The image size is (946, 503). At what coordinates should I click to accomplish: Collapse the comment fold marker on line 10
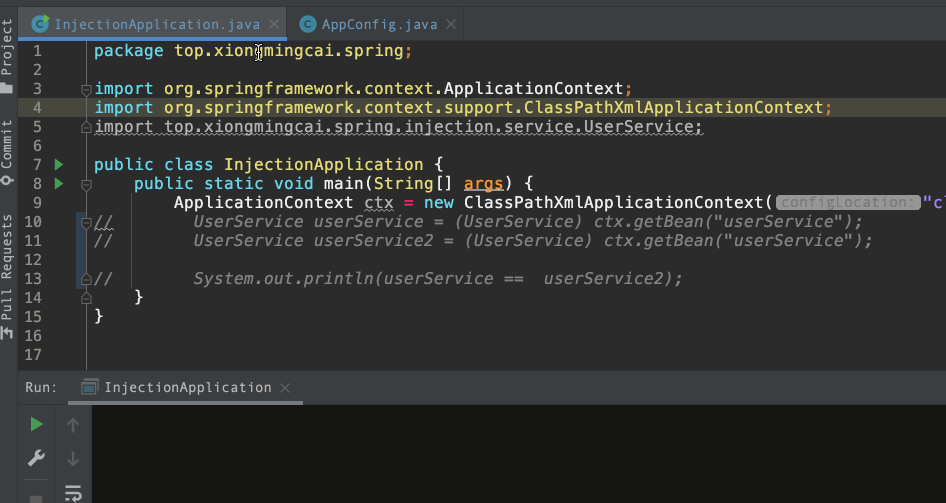click(86, 222)
